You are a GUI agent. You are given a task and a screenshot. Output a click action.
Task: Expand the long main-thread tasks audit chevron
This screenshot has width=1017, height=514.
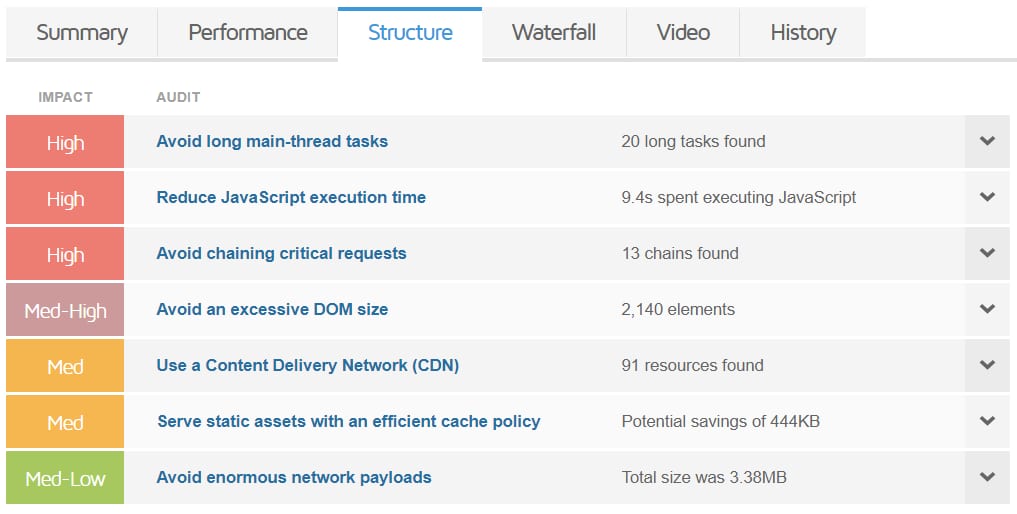point(987,142)
